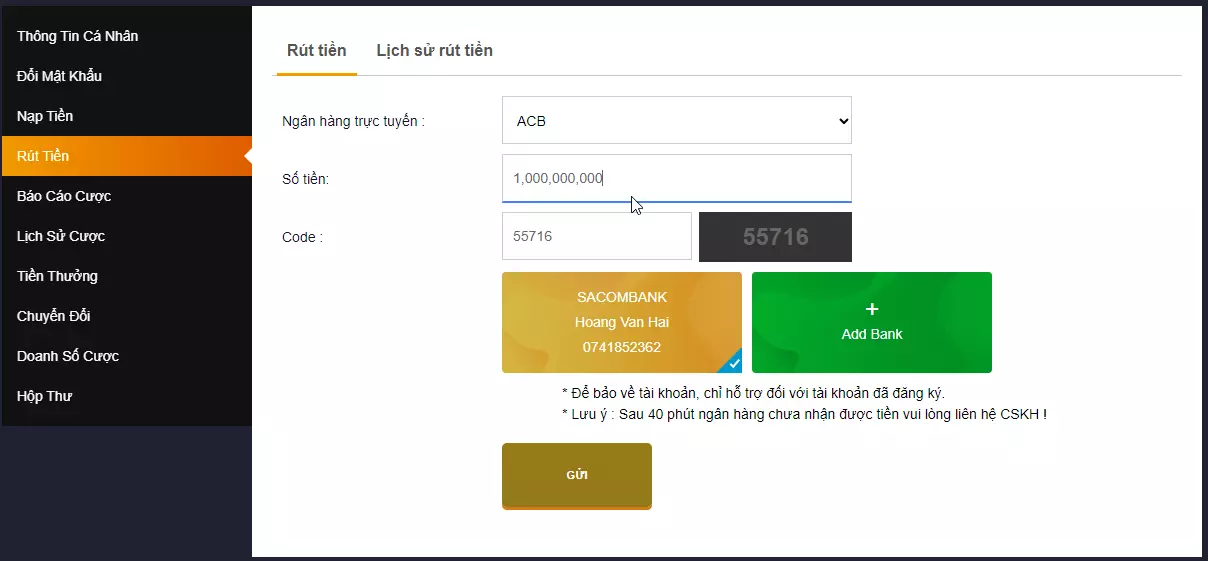Image resolution: width=1208 pixels, height=561 pixels.
Task: Click the Số tiền amount field
Action: [x=676, y=178]
